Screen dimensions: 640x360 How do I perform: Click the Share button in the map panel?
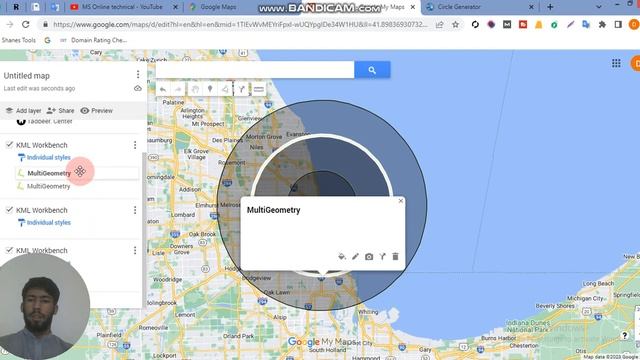60,111
